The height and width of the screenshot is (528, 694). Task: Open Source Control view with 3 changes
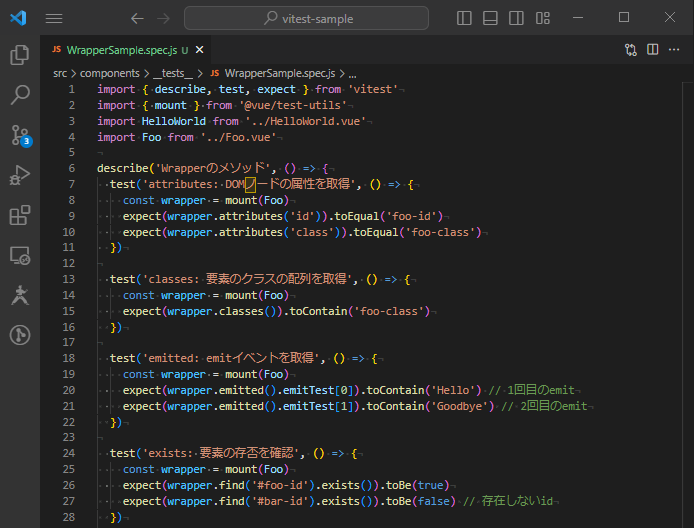pos(20,135)
